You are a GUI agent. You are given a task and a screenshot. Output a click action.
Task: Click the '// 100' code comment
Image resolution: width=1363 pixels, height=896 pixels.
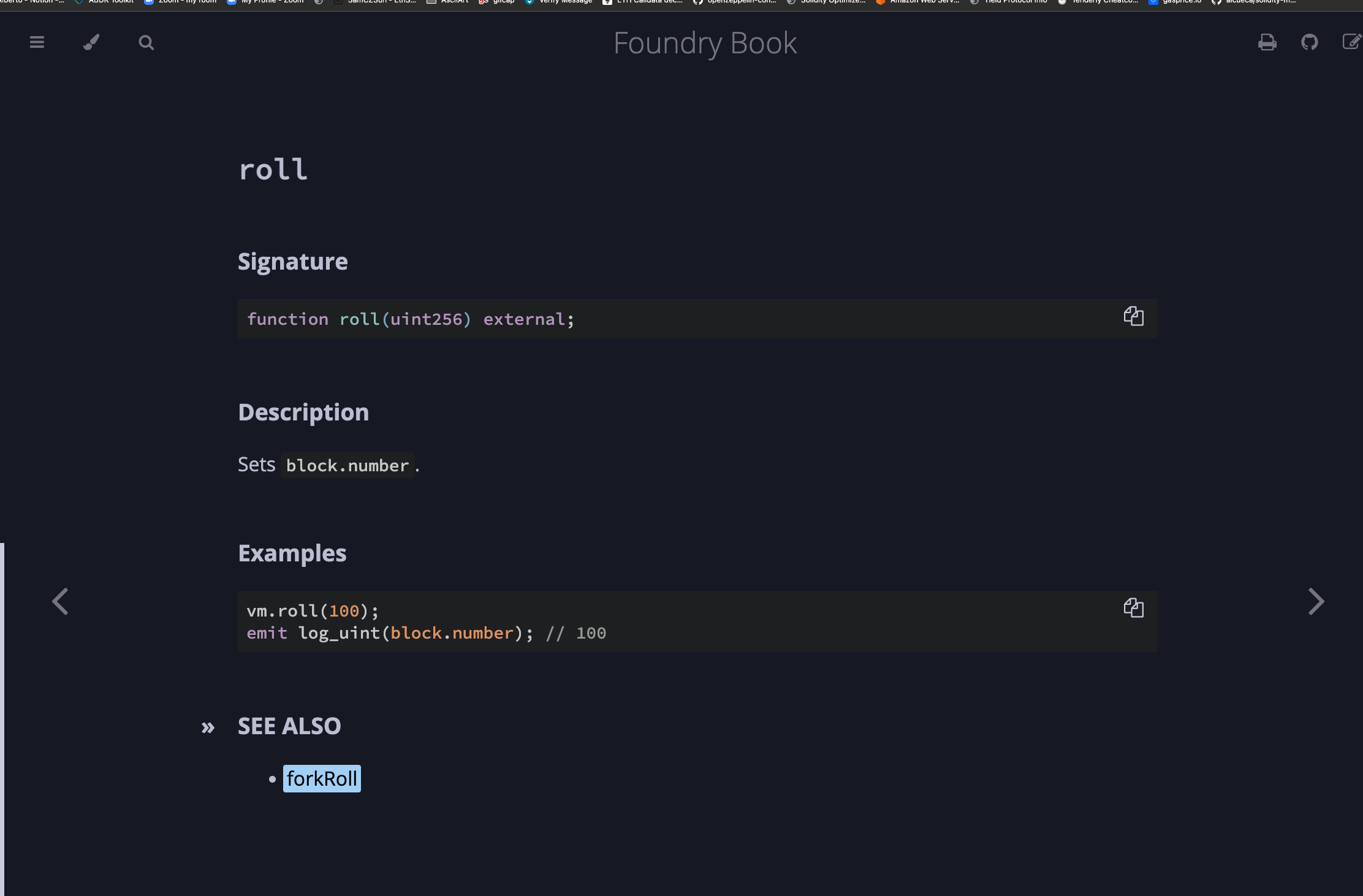576,633
